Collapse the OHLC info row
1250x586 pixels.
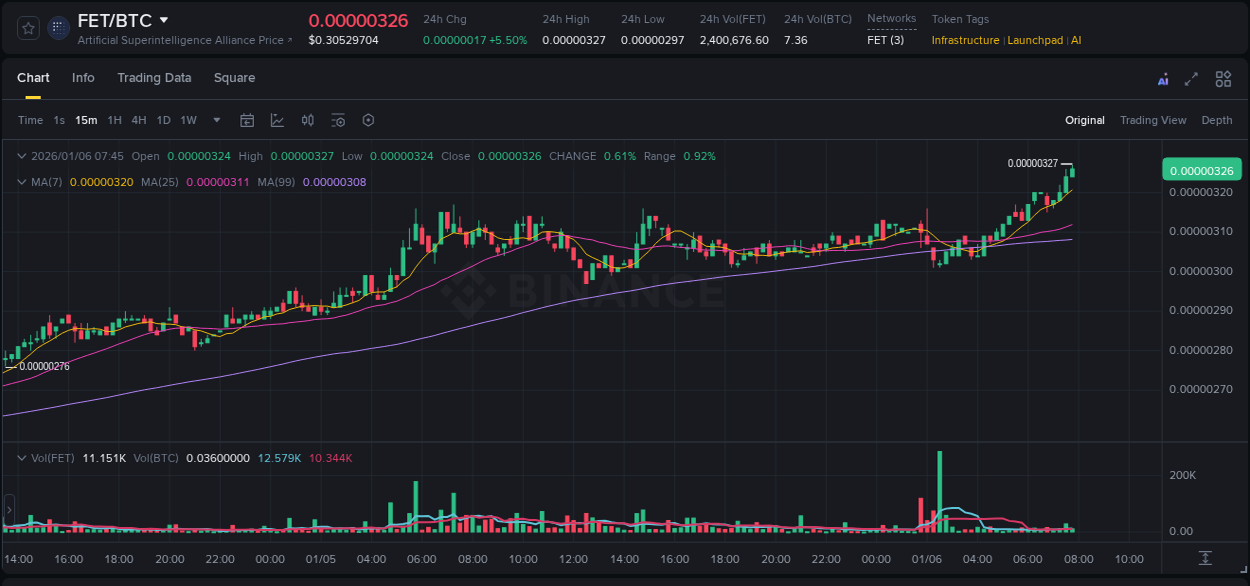pyautogui.click(x=22, y=156)
